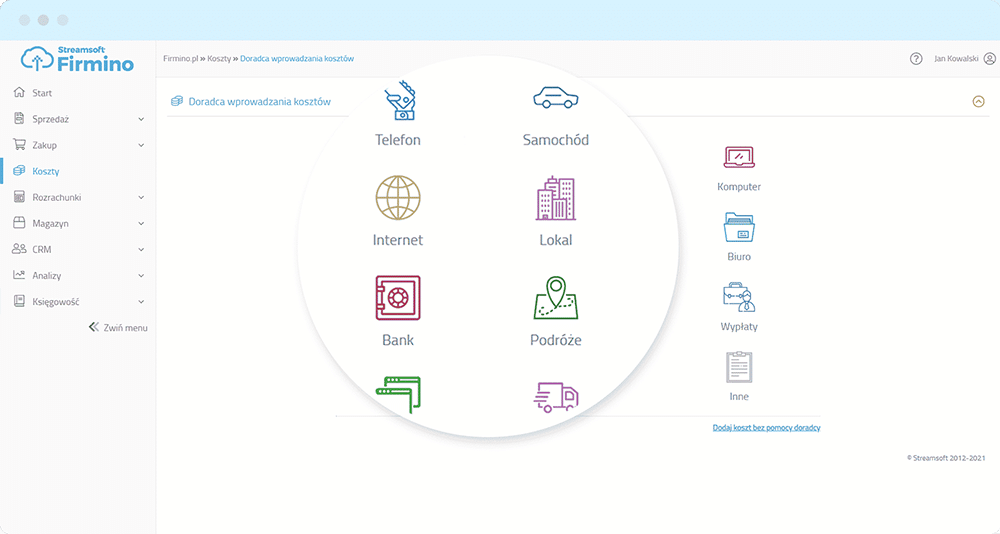The height and width of the screenshot is (534, 1000).
Task: Go to Rozrachunki in the sidebar
Action: (x=55, y=197)
